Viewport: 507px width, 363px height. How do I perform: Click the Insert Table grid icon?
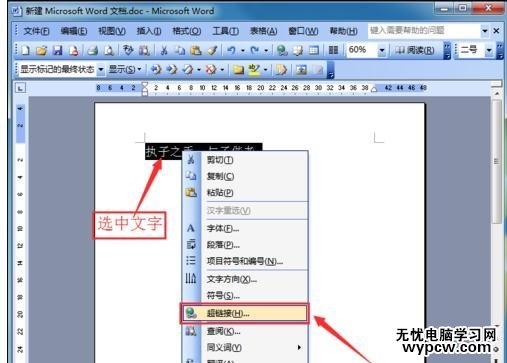pos(314,50)
